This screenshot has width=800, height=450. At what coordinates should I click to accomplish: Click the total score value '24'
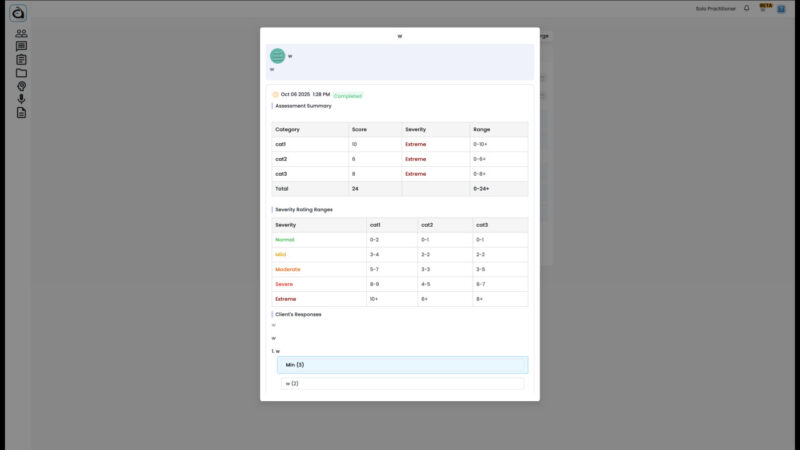coord(355,189)
